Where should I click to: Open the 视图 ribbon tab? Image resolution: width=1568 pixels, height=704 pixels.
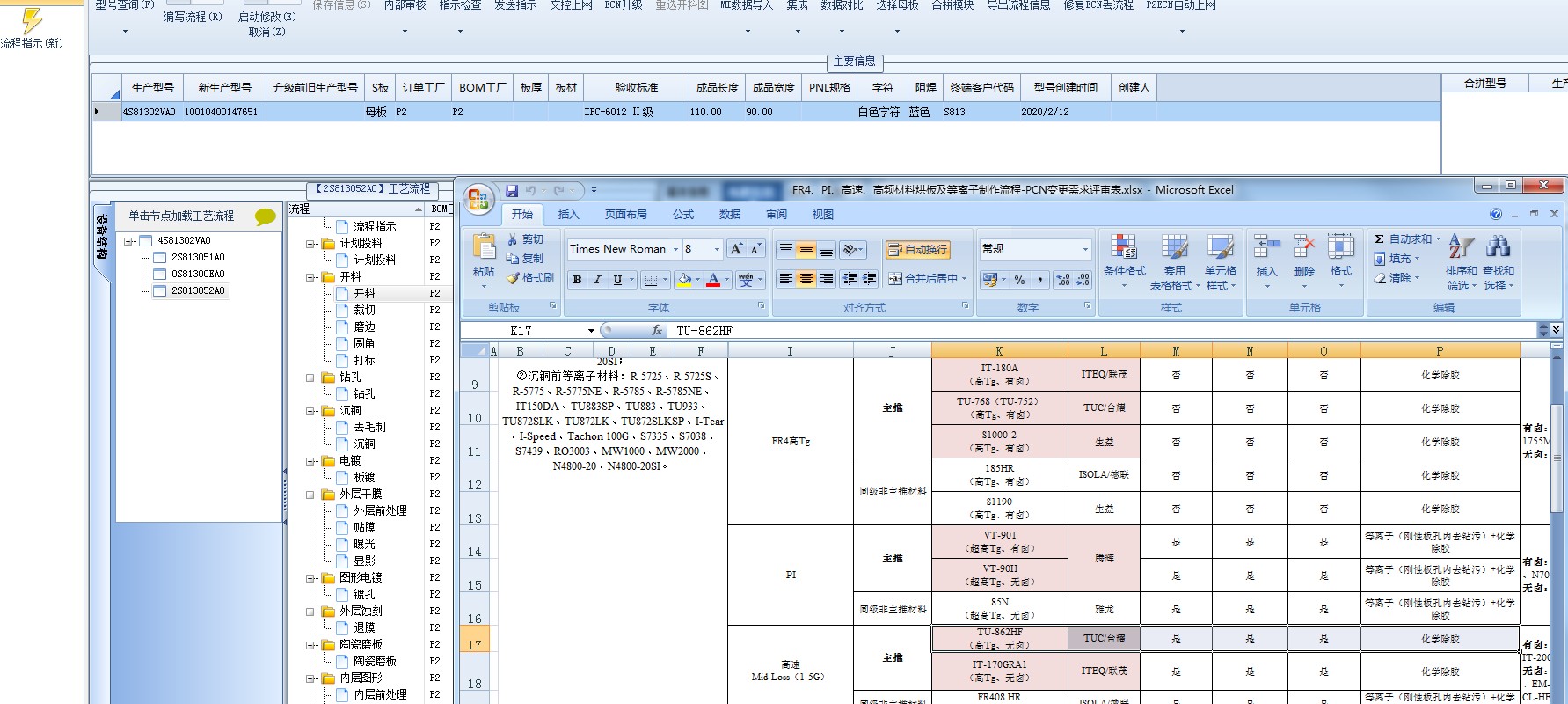point(823,215)
